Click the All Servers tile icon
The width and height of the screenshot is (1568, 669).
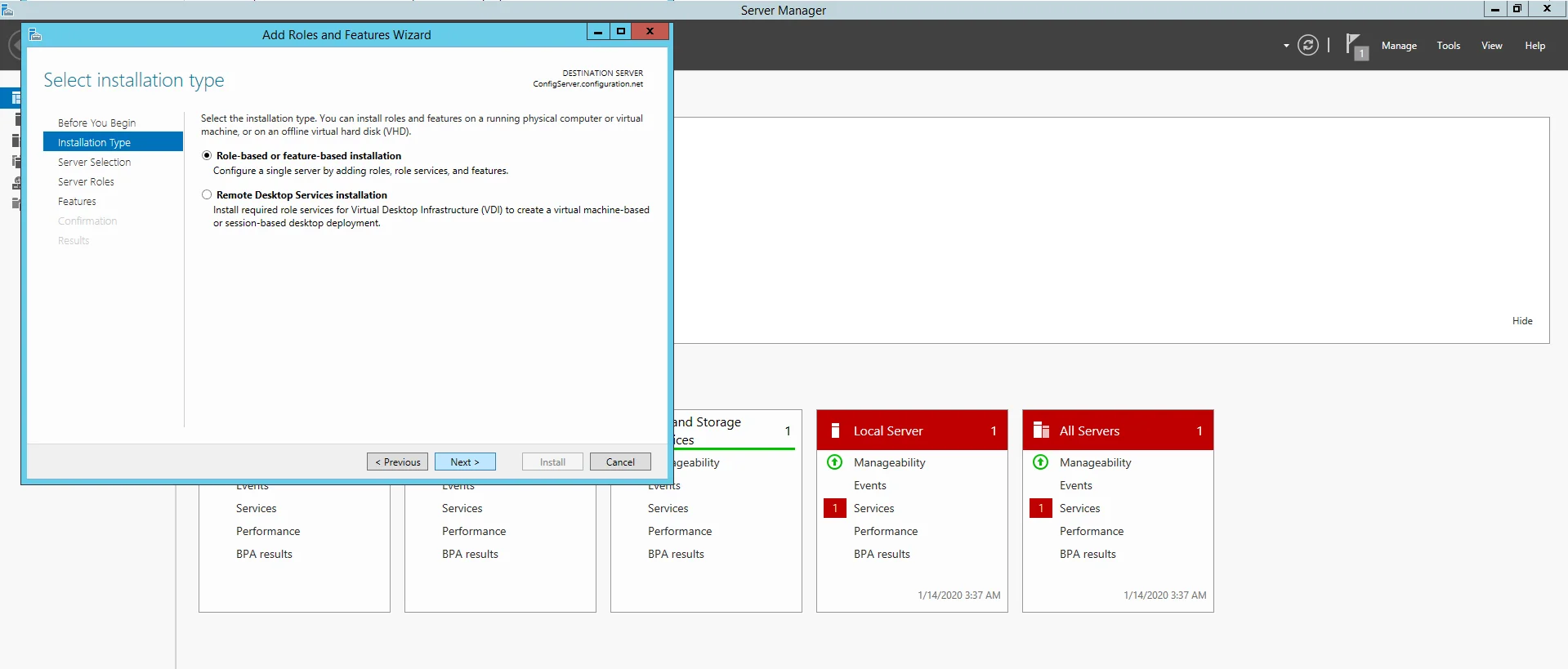tap(1041, 430)
